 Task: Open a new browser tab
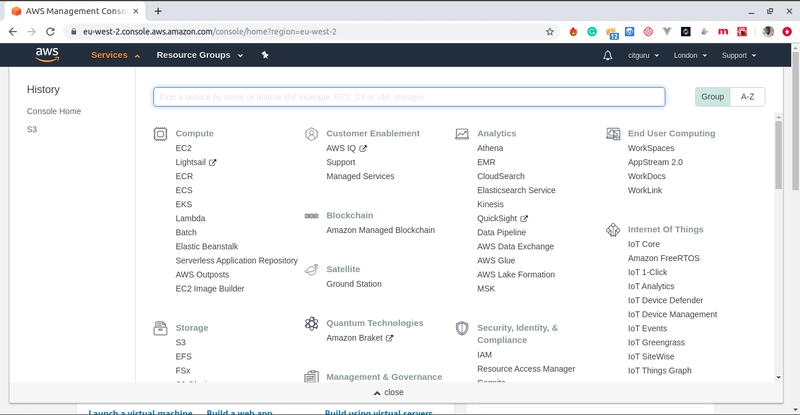click(x=158, y=11)
